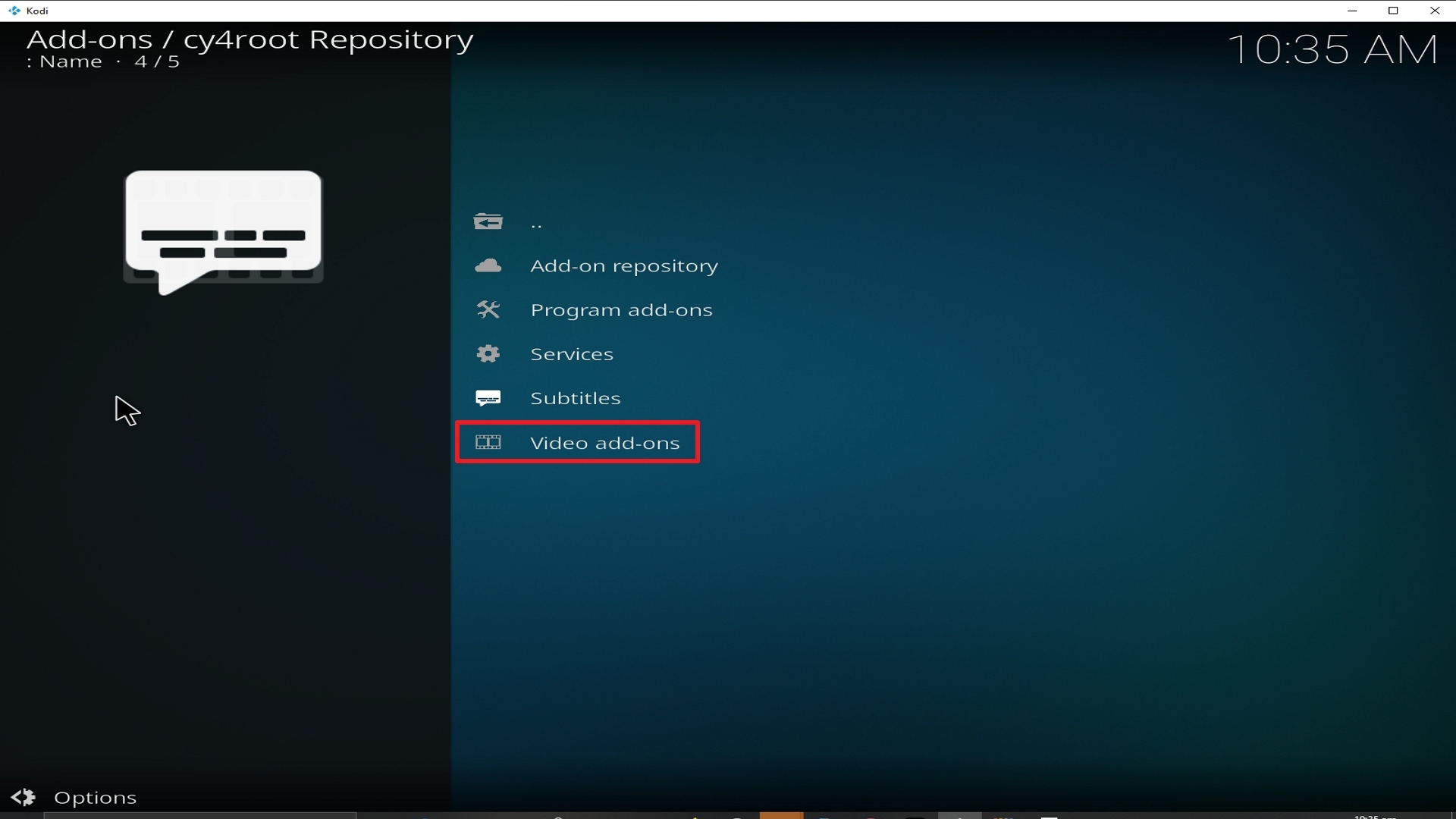Click the Kodi logo in the title bar
The width and height of the screenshot is (1456, 819).
[x=14, y=11]
